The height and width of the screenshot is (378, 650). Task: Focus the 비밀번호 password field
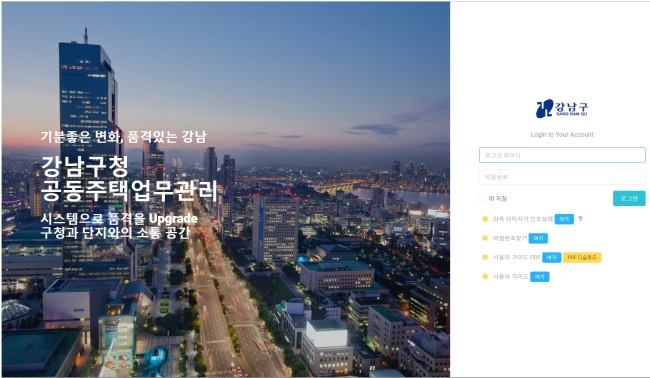562,177
